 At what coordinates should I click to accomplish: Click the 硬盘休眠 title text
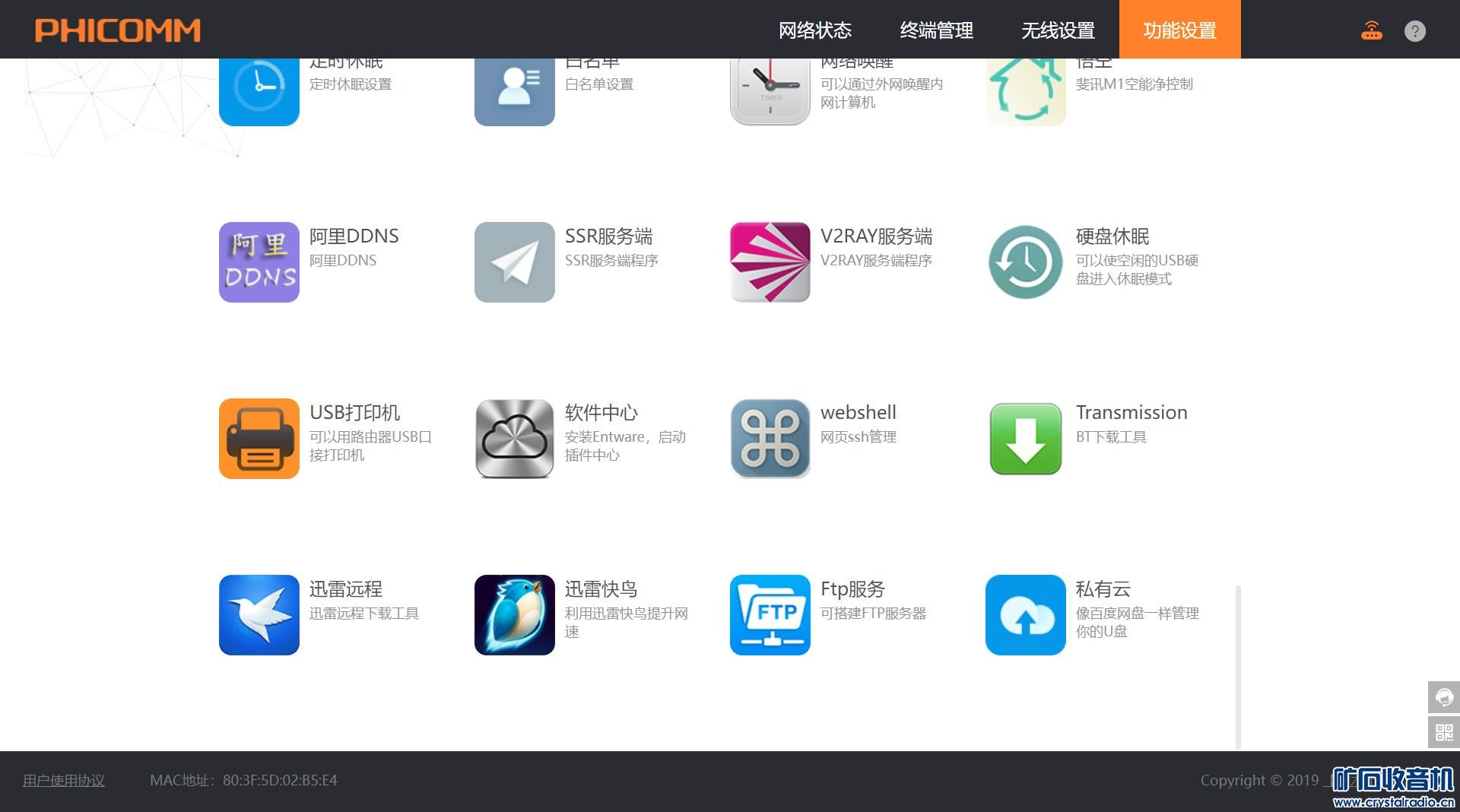(x=1112, y=236)
